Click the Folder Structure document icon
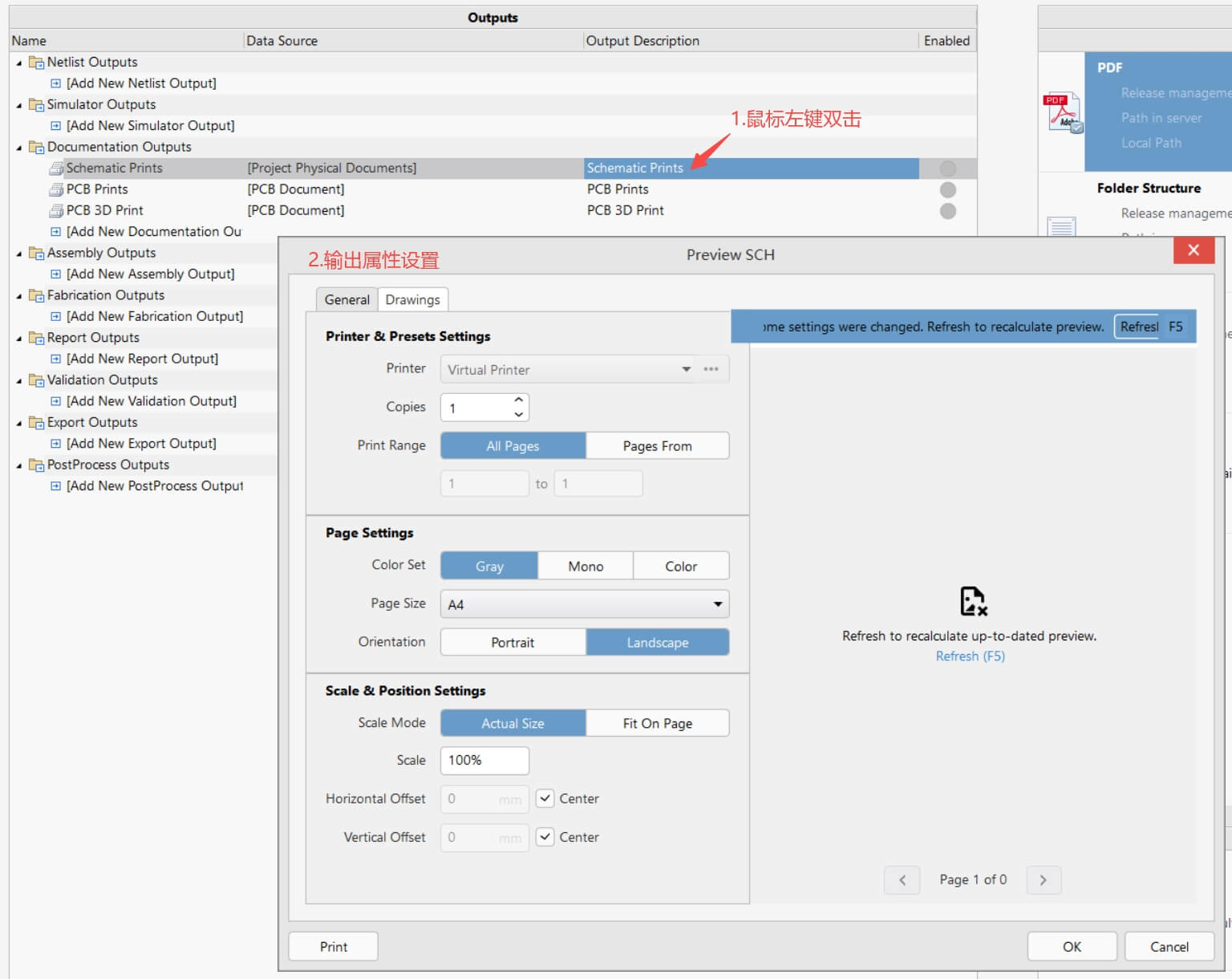The width and height of the screenshot is (1232, 979). (1061, 227)
